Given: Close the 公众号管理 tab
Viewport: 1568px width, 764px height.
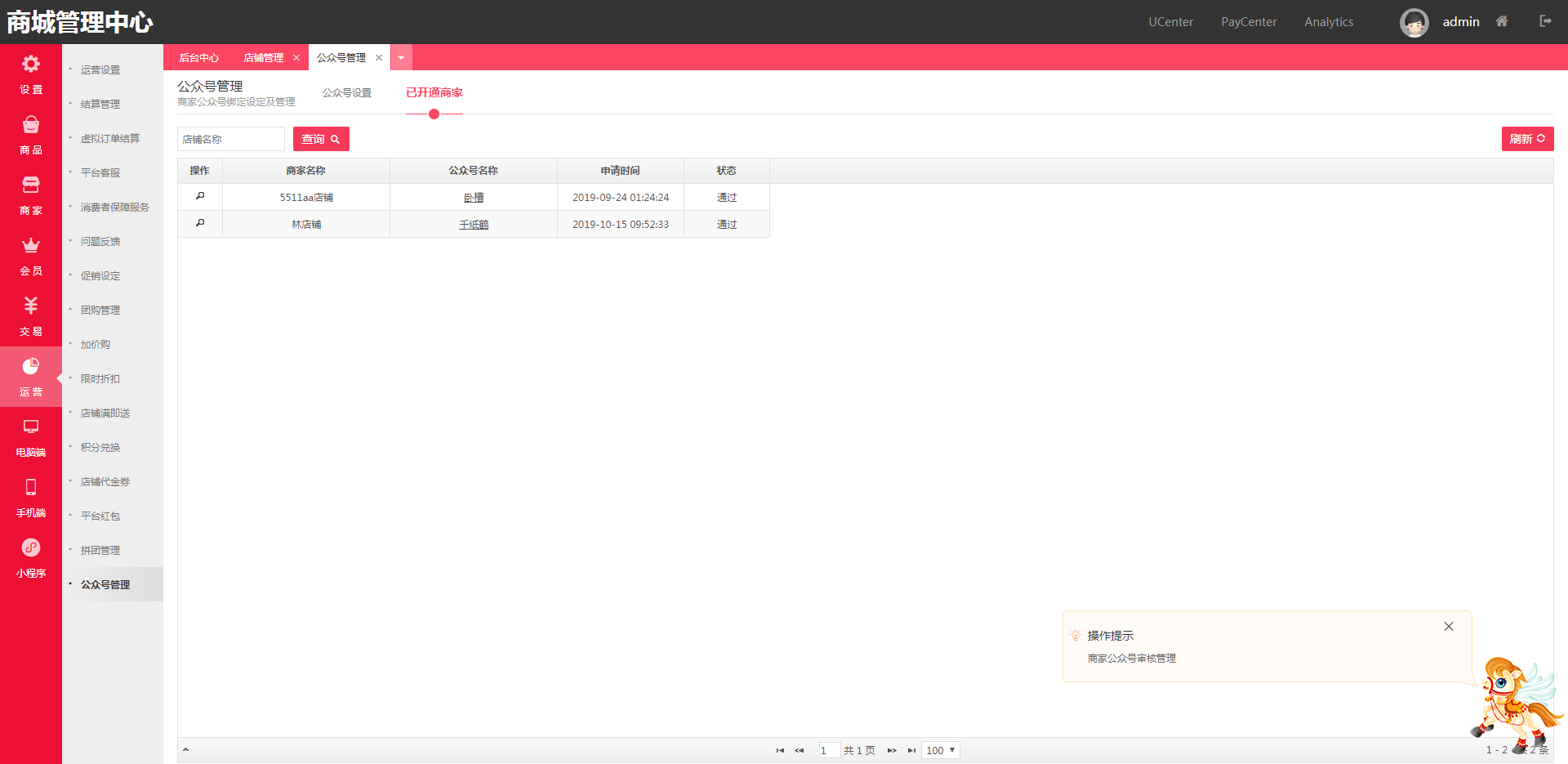Looking at the screenshot, I should [379, 57].
